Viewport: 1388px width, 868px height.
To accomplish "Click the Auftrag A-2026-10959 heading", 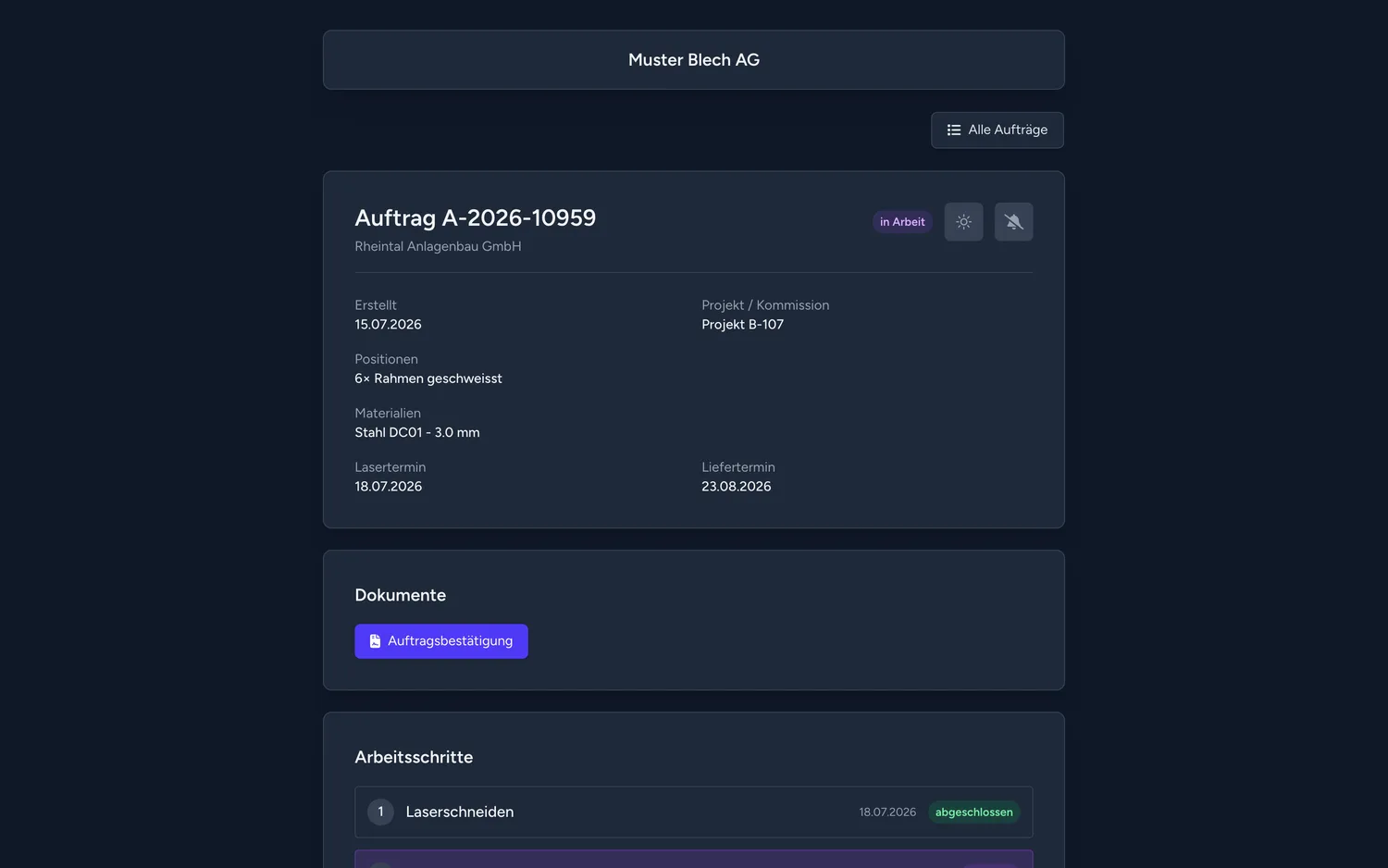I will [x=475, y=218].
